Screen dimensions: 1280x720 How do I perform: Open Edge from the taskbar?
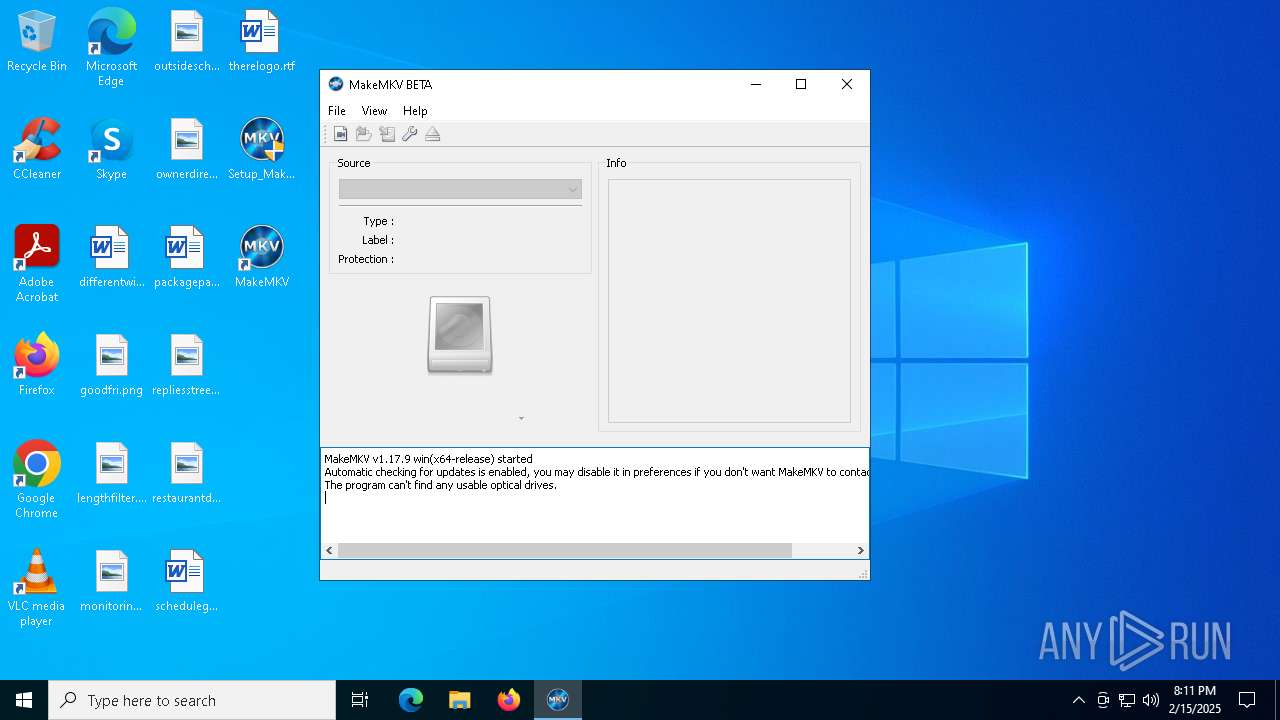[411, 700]
